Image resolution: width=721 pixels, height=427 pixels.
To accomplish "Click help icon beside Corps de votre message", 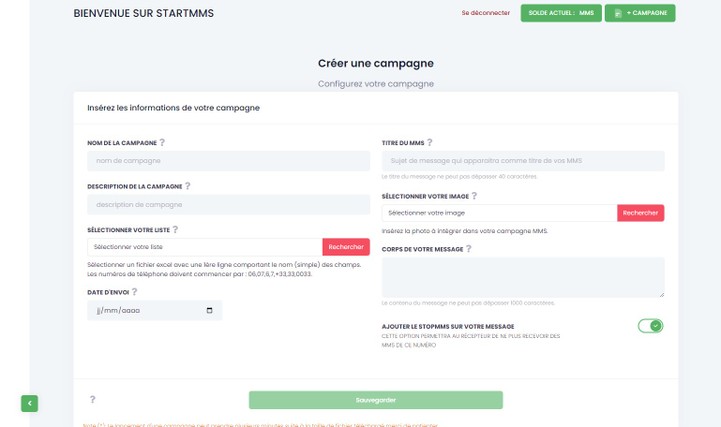I will [x=468, y=249].
